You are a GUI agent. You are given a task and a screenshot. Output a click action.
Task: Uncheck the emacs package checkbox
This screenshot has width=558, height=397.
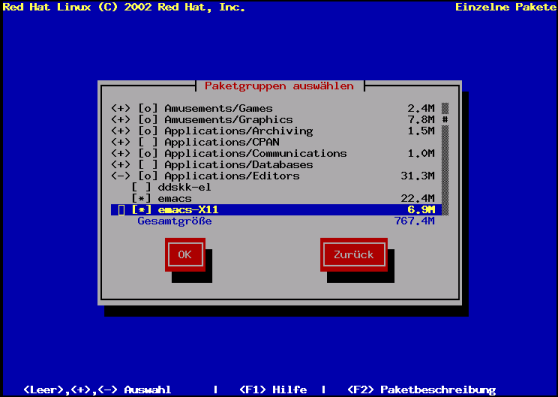[141, 198]
